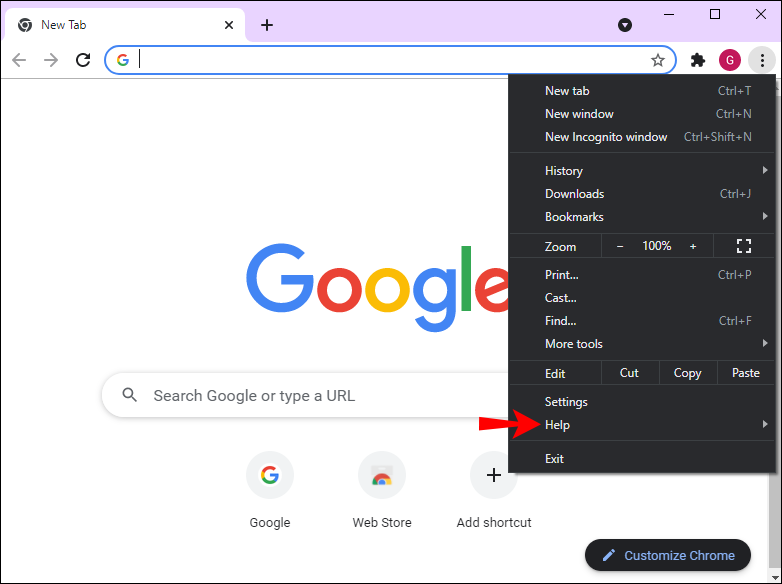The image size is (782, 584).
Task: Click Copy in the Edit row
Action: (x=687, y=373)
